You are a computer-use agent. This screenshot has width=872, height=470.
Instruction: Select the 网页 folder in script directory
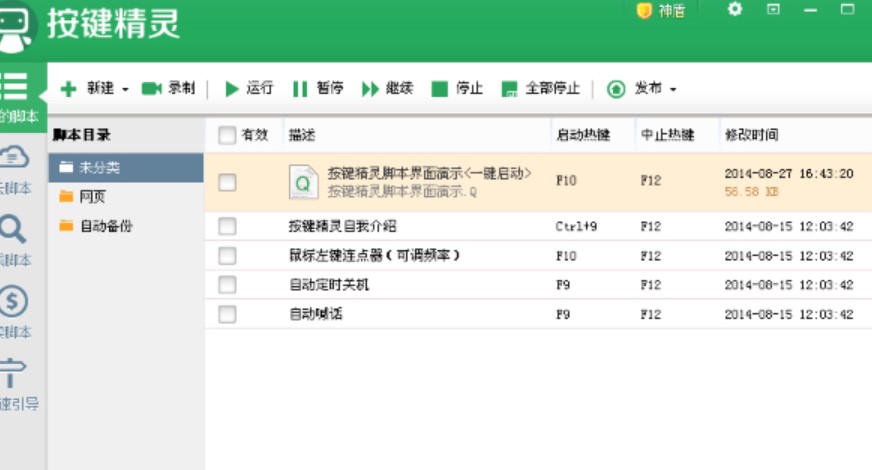[92, 196]
